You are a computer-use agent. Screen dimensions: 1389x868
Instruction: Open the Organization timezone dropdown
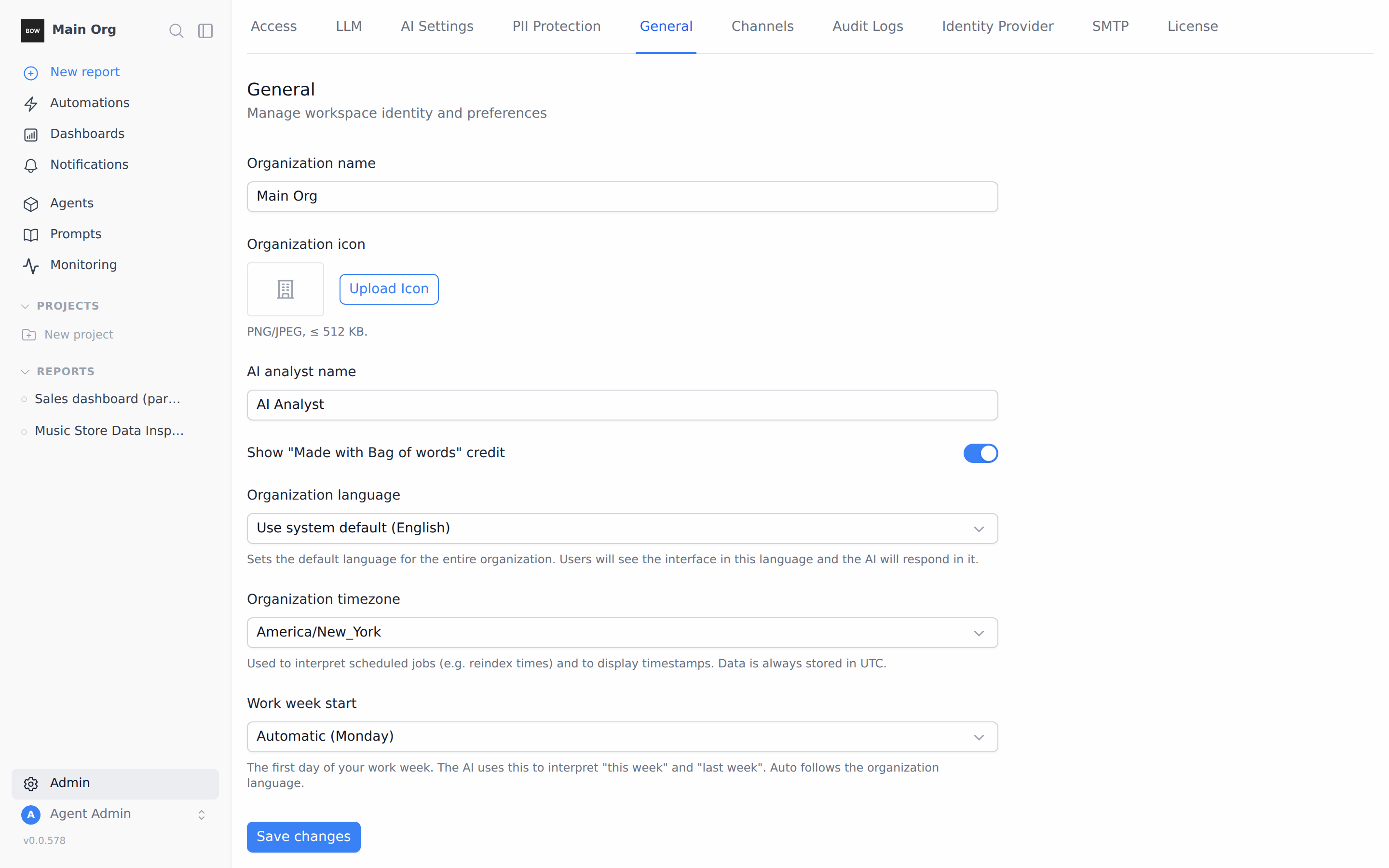point(622,633)
